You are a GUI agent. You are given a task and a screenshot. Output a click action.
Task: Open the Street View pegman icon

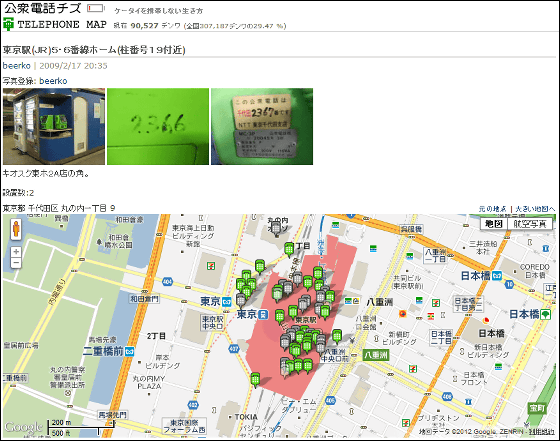click(16, 229)
